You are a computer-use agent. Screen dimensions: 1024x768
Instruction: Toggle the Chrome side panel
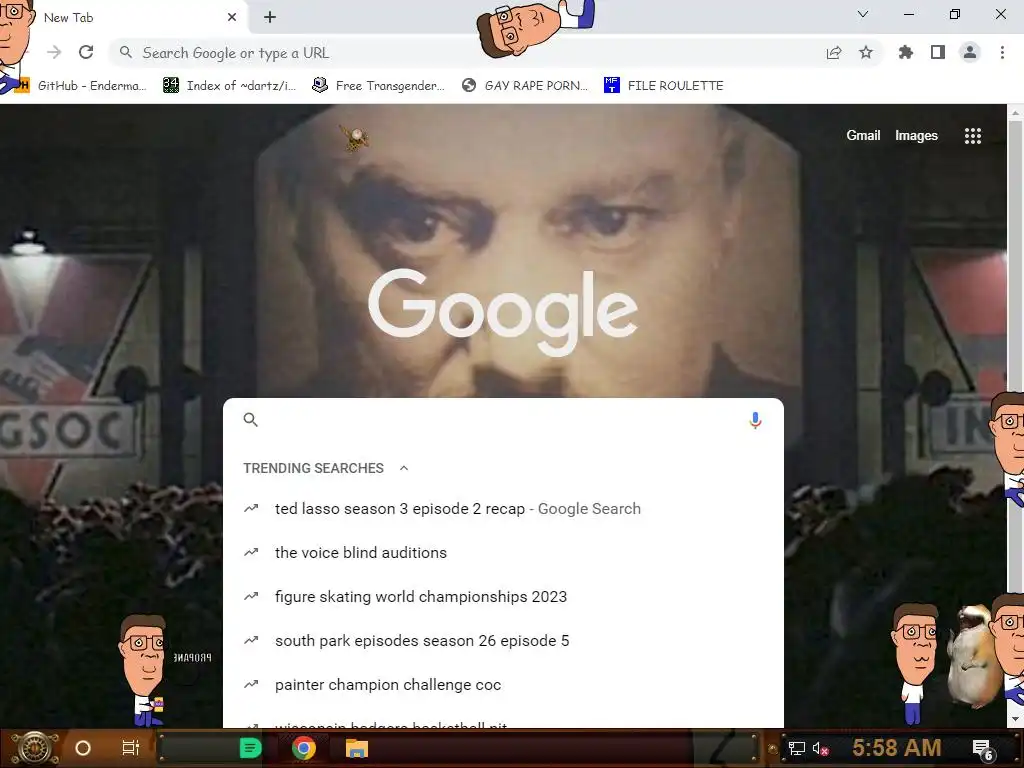938,52
